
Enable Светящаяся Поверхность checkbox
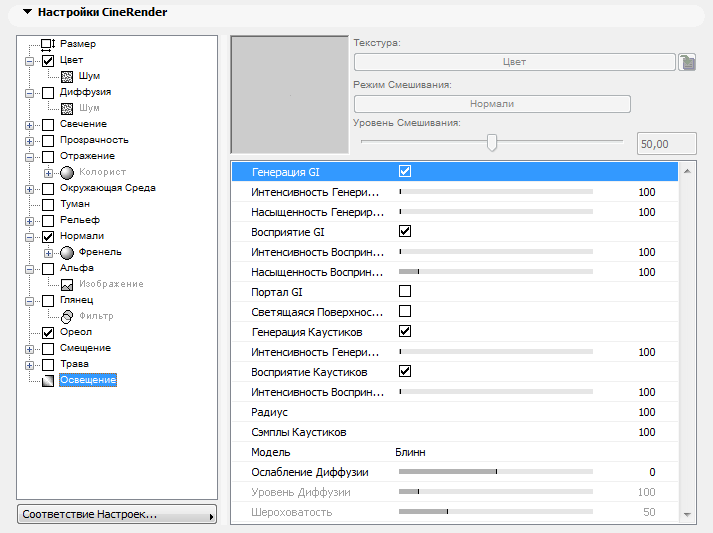[x=405, y=311]
